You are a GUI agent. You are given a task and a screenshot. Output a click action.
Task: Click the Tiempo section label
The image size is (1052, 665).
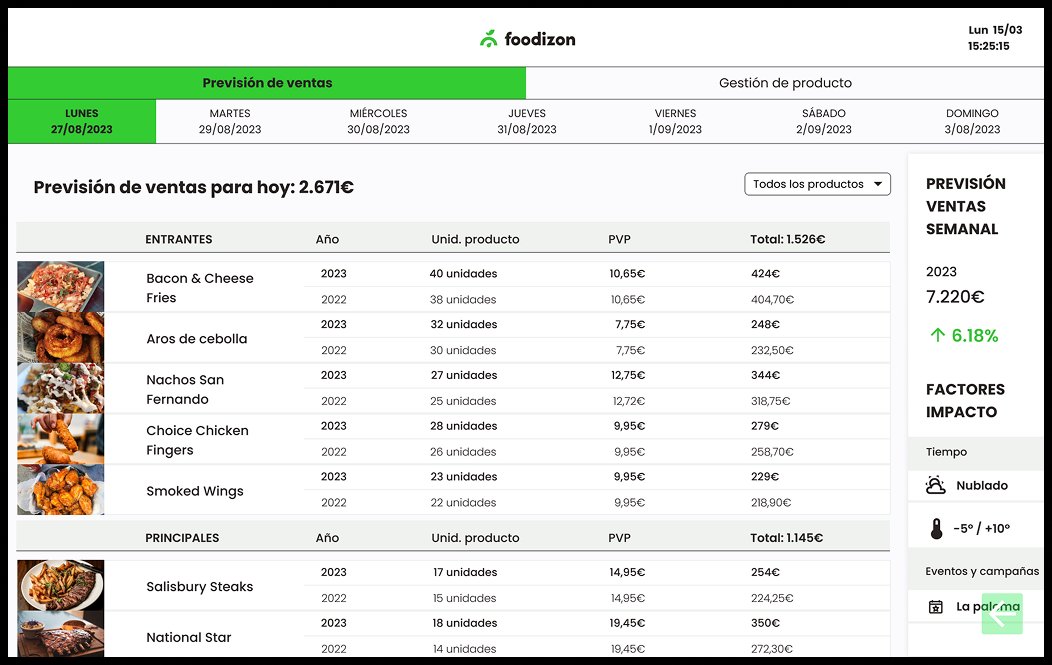click(946, 452)
